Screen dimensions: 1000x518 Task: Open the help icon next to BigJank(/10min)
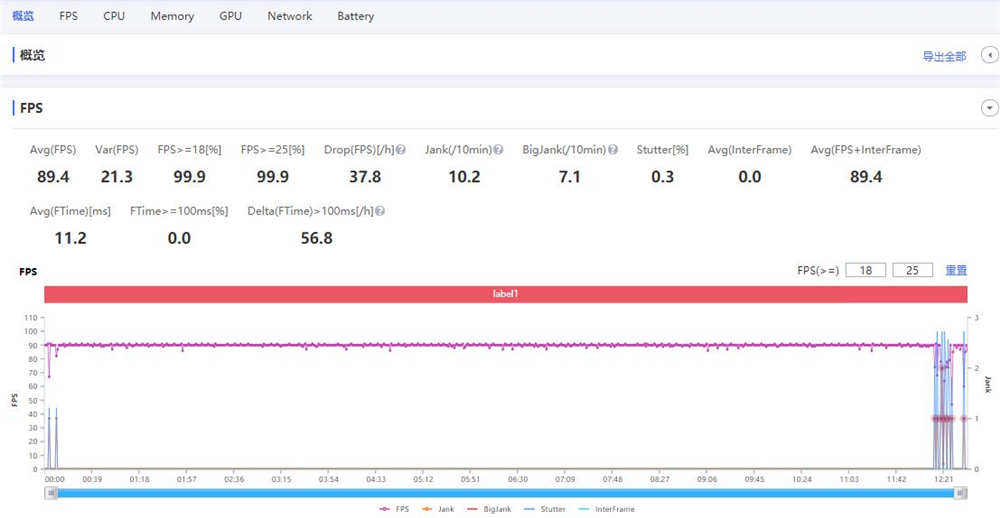(613, 151)
